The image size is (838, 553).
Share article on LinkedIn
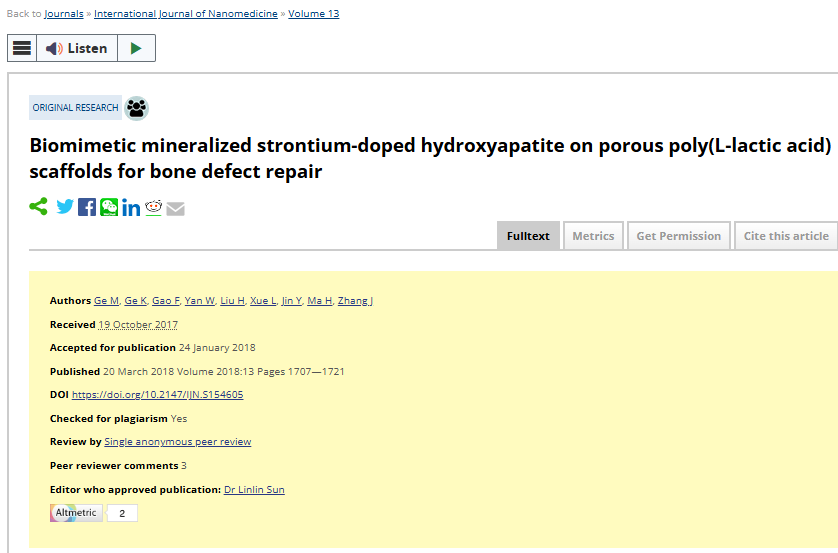tap(131, 207)
